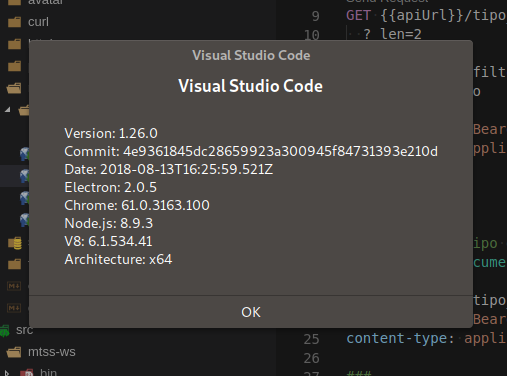Screen dimensions: 507x376
Task: Click the lower Markdown file icon
Action: click(14, 308)
